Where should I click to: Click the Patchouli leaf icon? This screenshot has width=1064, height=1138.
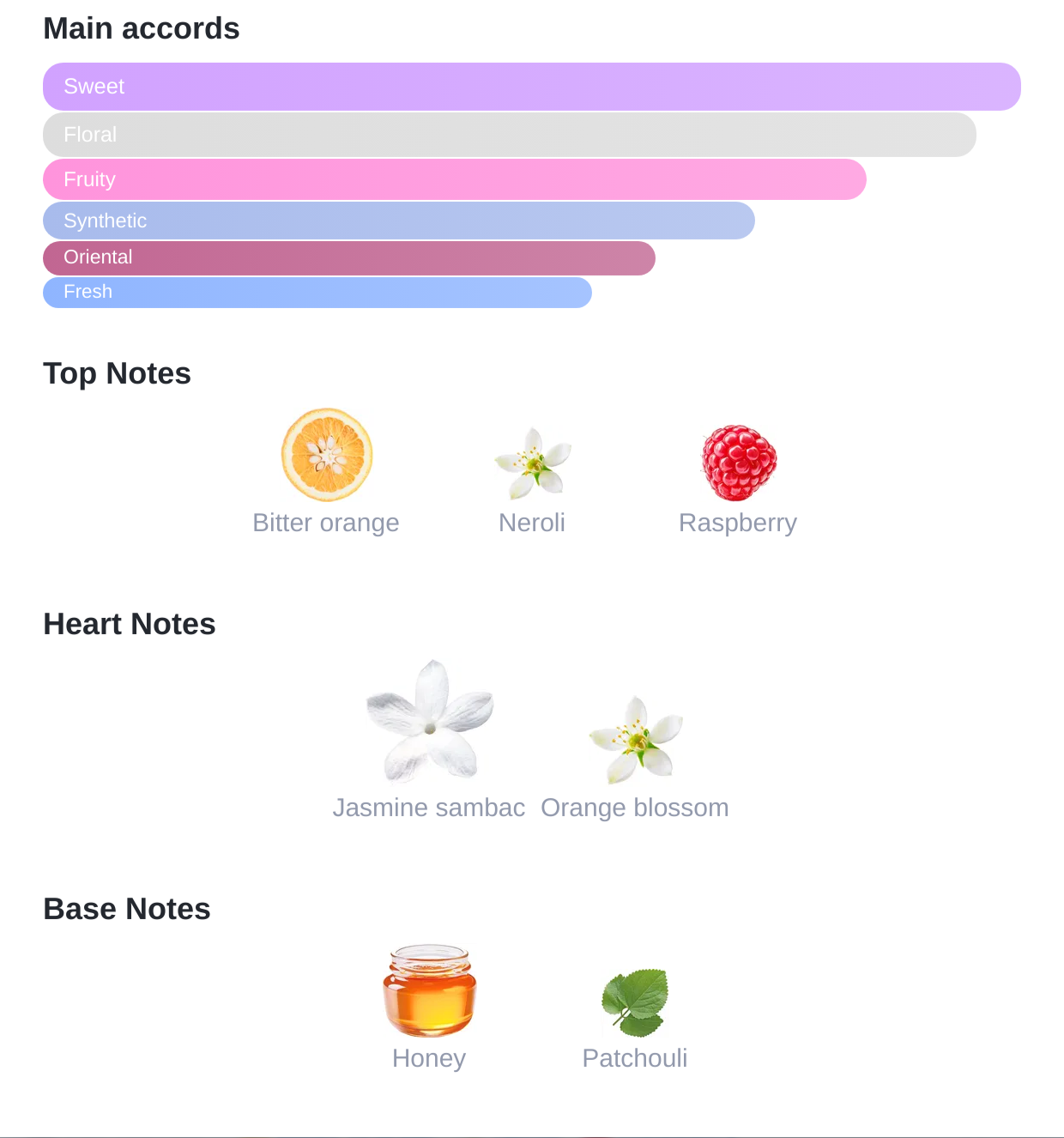[x=635, y=1002]
